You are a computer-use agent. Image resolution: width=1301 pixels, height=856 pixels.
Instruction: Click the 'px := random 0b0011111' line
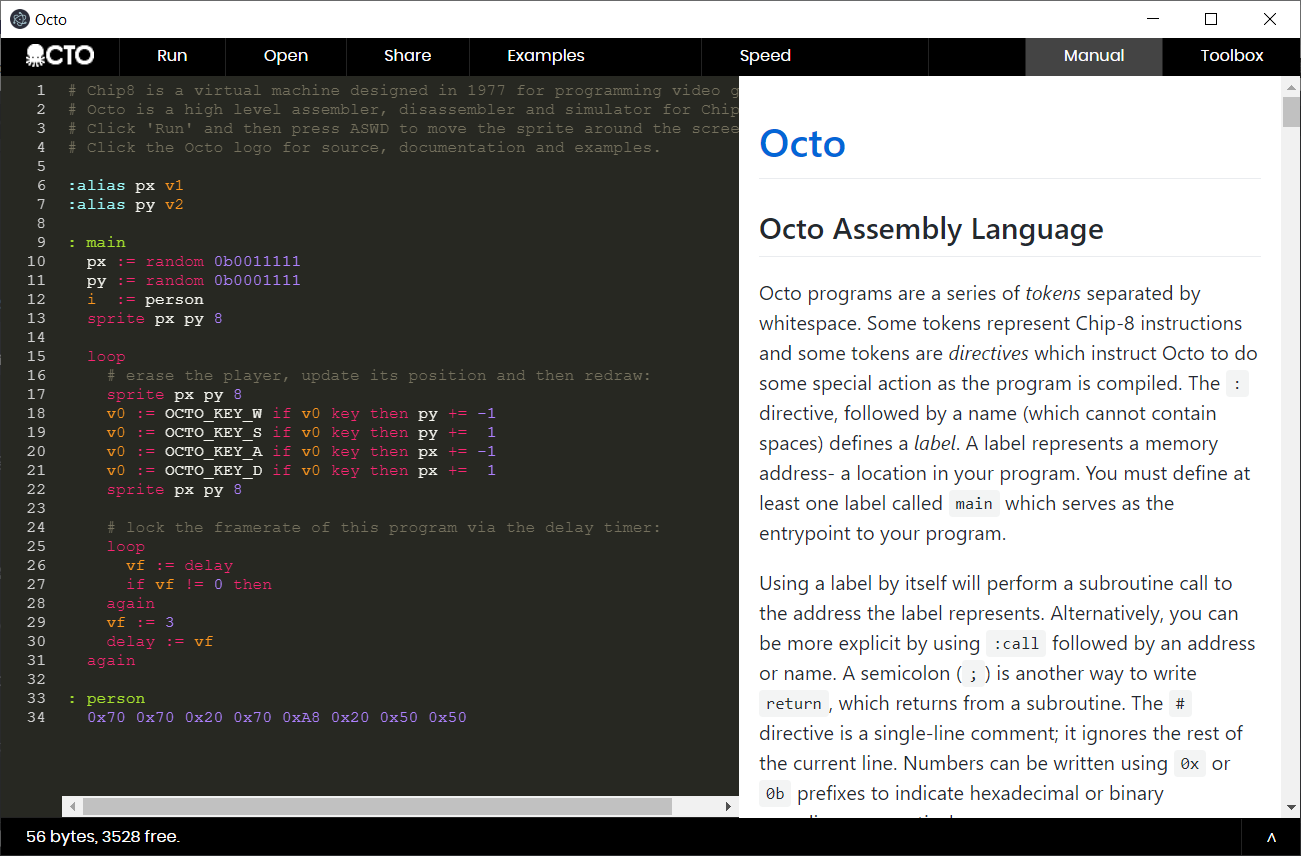[x=194, y=261]
